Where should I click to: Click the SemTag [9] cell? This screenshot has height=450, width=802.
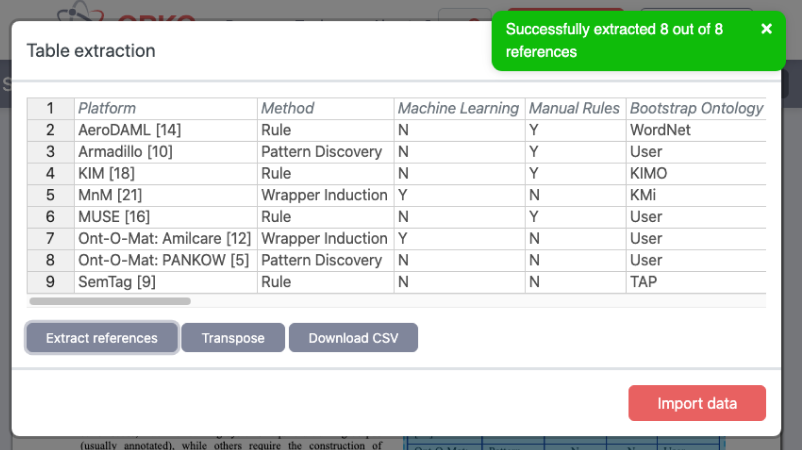pyautogui.click(x=165, y=282)
